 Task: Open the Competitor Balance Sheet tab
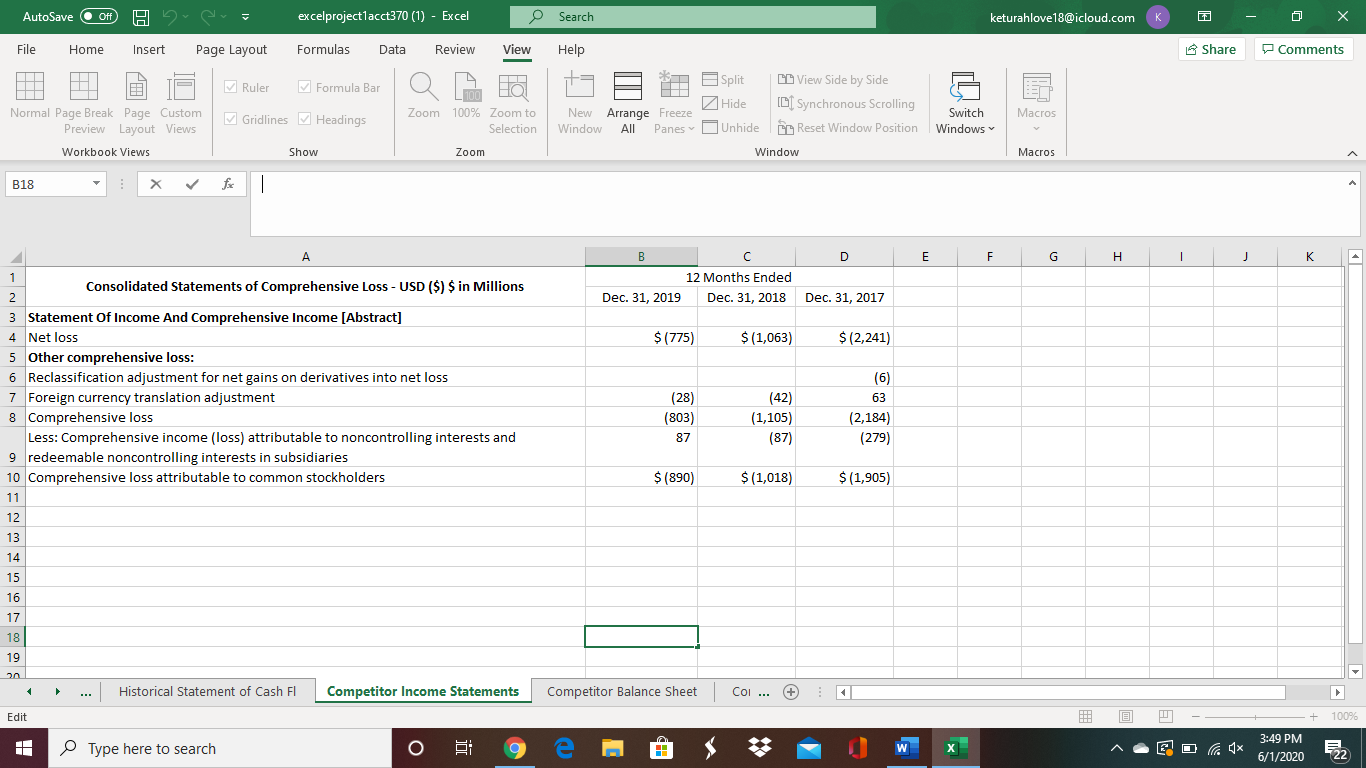(x=622, y=690)
